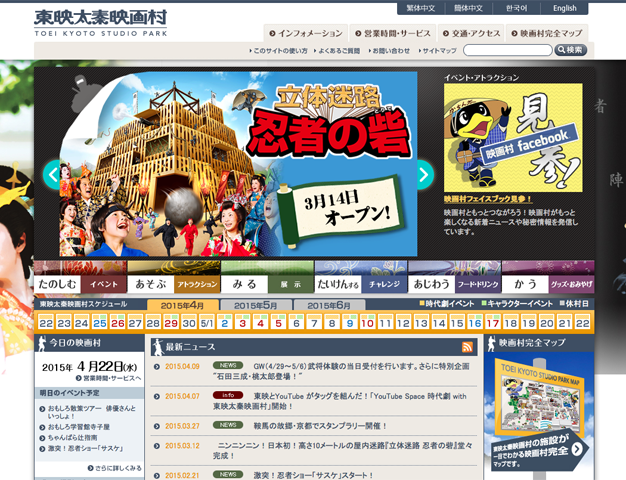Open おもしろ散策ツアー event link
This screenshot has height=480, width=626.
[91, 412]
